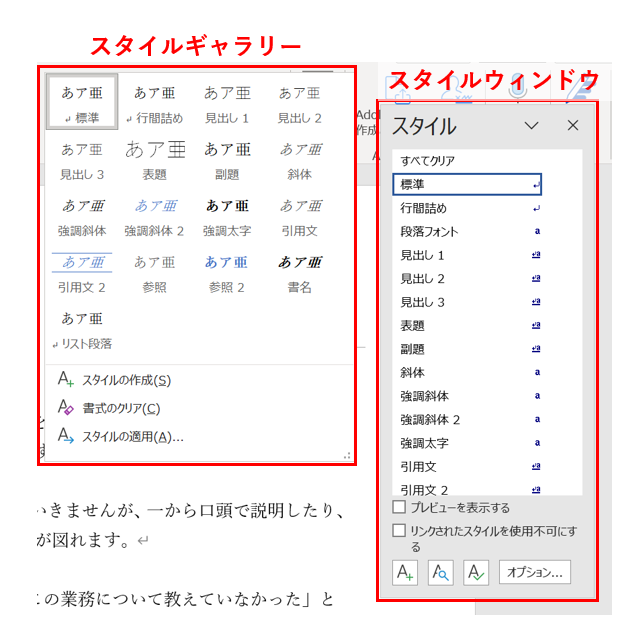
Task: Apply 引用文 from the gallery
Action: [300, 217]
